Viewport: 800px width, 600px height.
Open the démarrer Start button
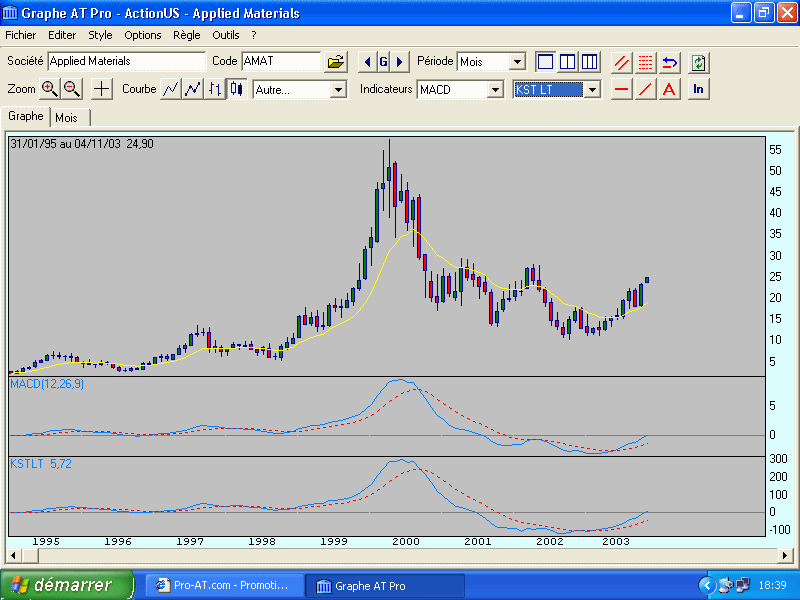[x=67, y=585]
